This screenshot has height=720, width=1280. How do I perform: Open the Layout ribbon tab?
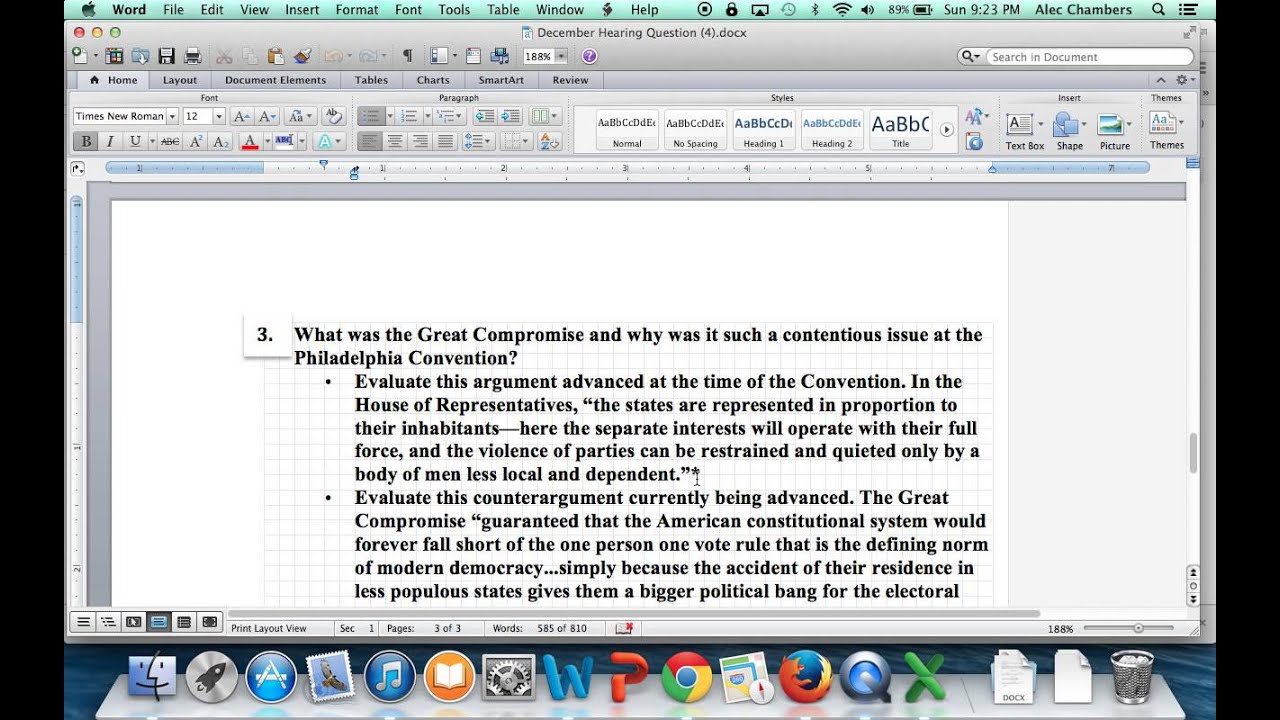click(180, 80)
